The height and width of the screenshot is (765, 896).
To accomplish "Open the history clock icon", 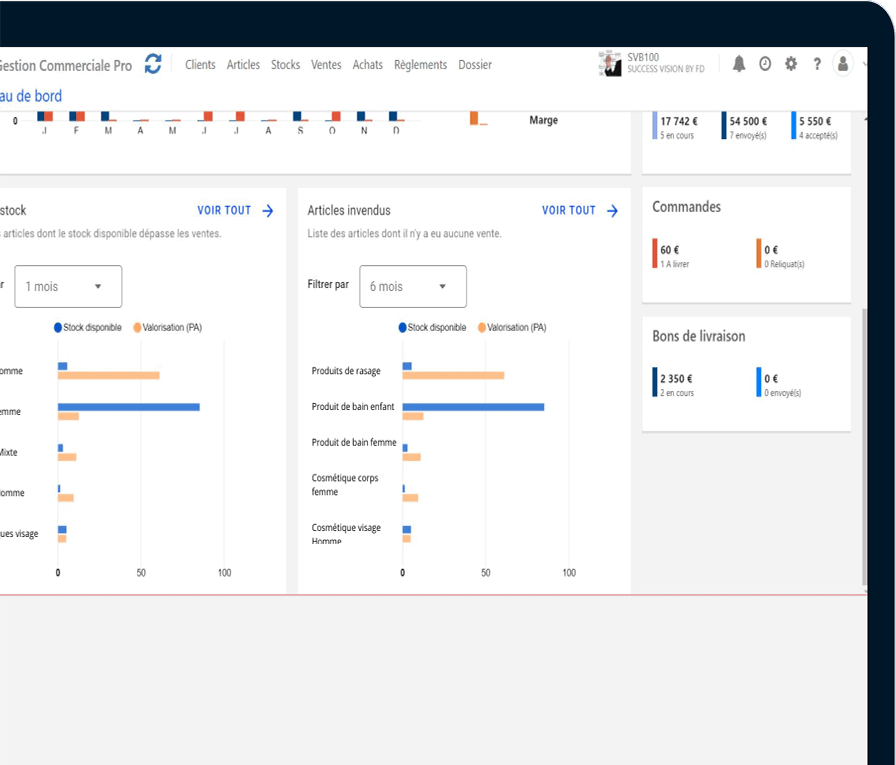I will [x=765, y=64].
